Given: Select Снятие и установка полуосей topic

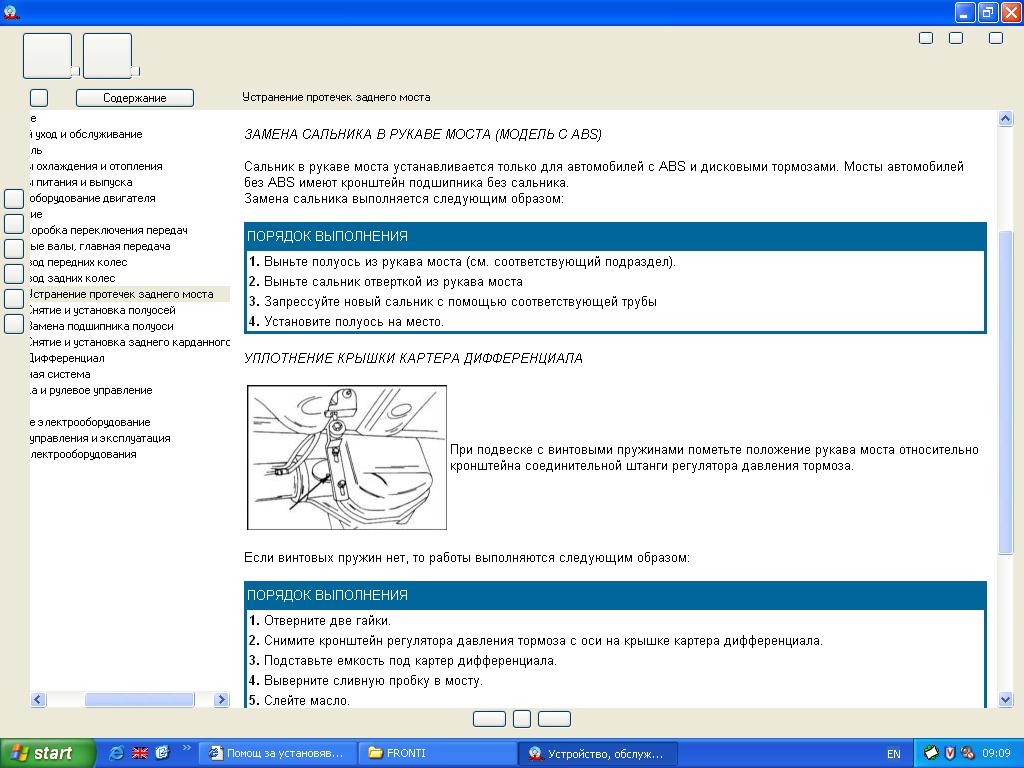Looking at the screenshot, I should click(x=101, y=310).
